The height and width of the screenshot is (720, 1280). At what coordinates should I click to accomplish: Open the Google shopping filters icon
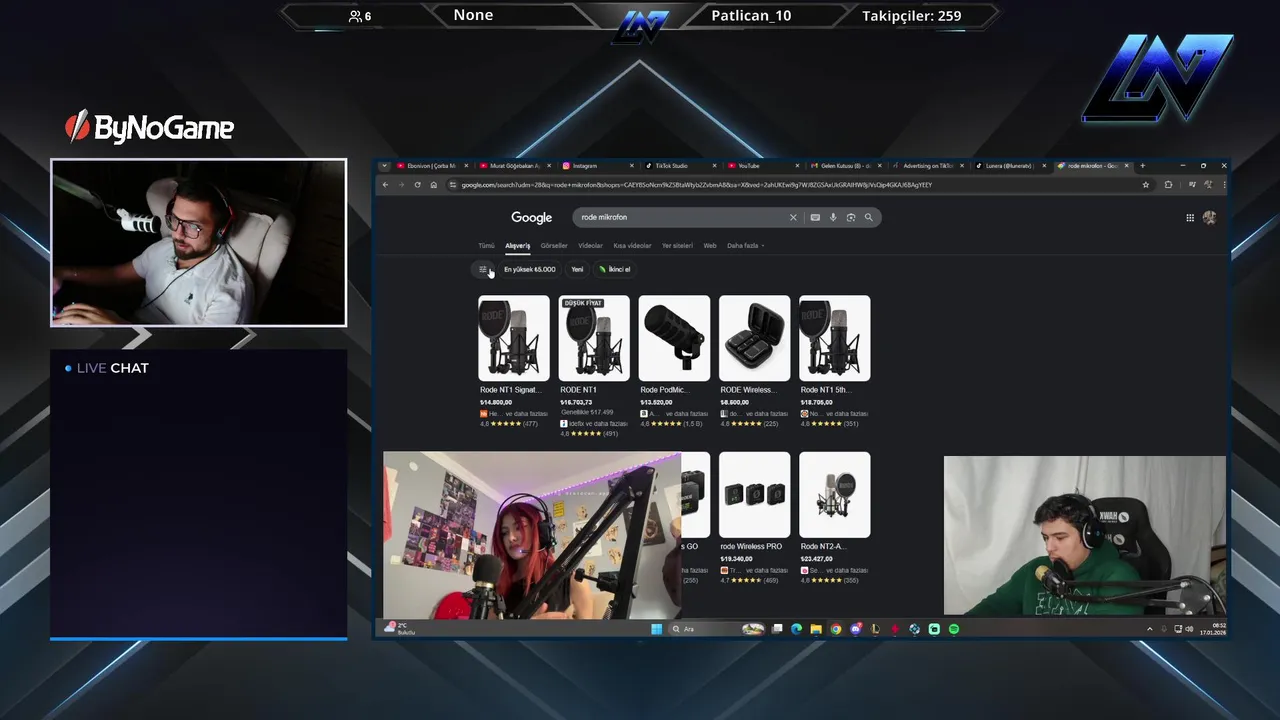click(x=482, y=269)
